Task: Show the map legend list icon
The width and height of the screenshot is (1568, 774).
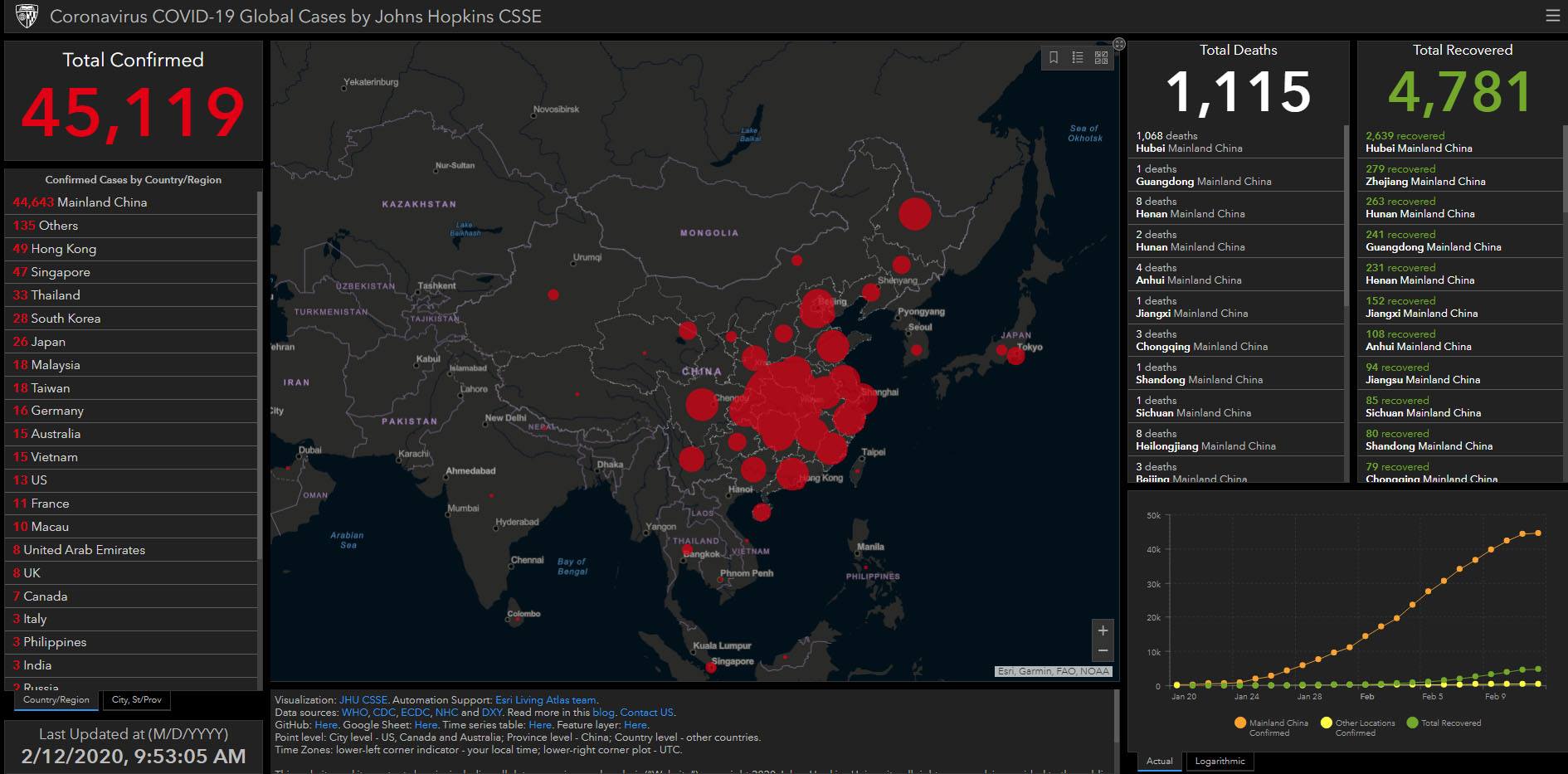Action: coord(1077,57)
